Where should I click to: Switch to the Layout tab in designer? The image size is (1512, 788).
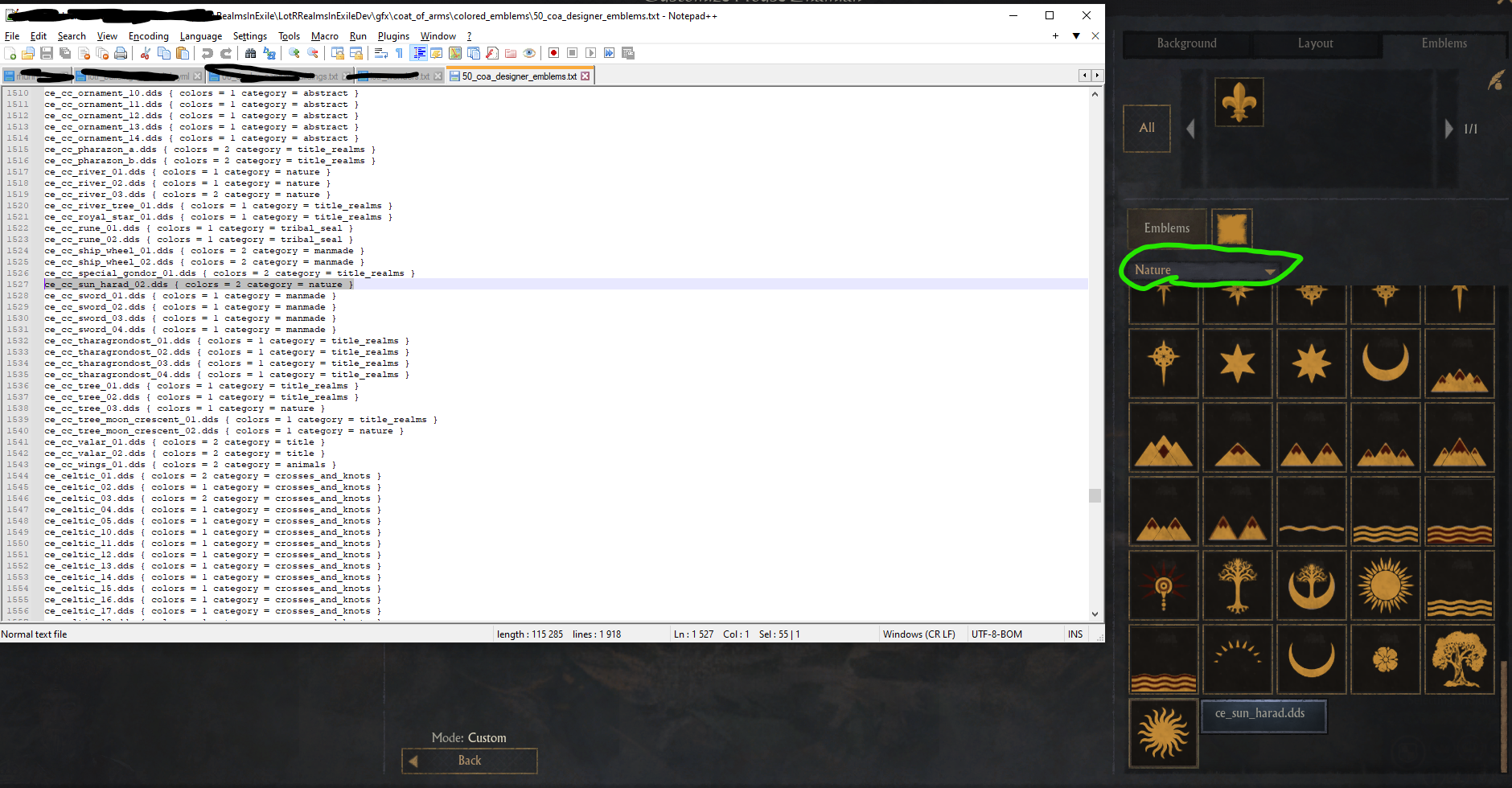click(x=1316, y=43)
